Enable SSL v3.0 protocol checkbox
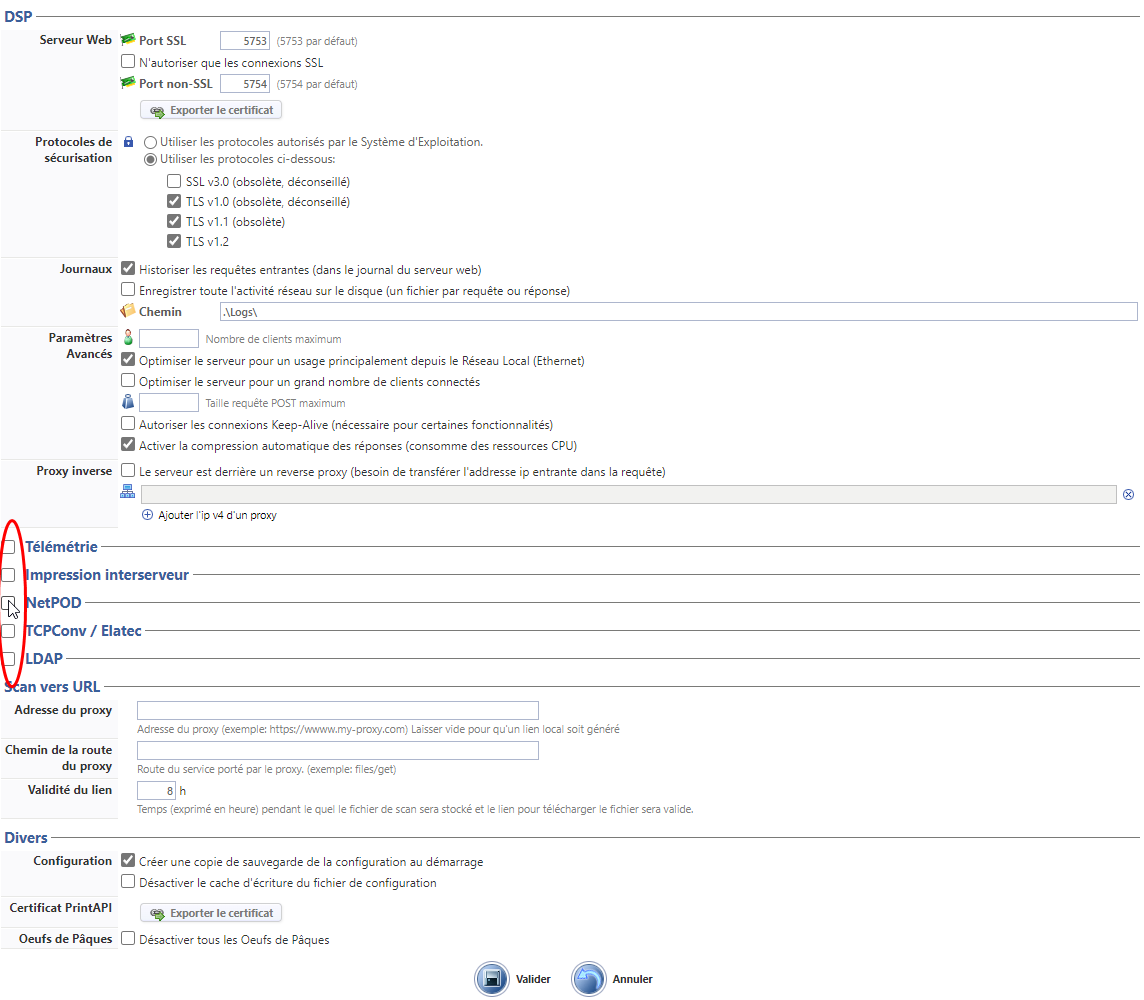1144x1000 pixels. (174, 182)
